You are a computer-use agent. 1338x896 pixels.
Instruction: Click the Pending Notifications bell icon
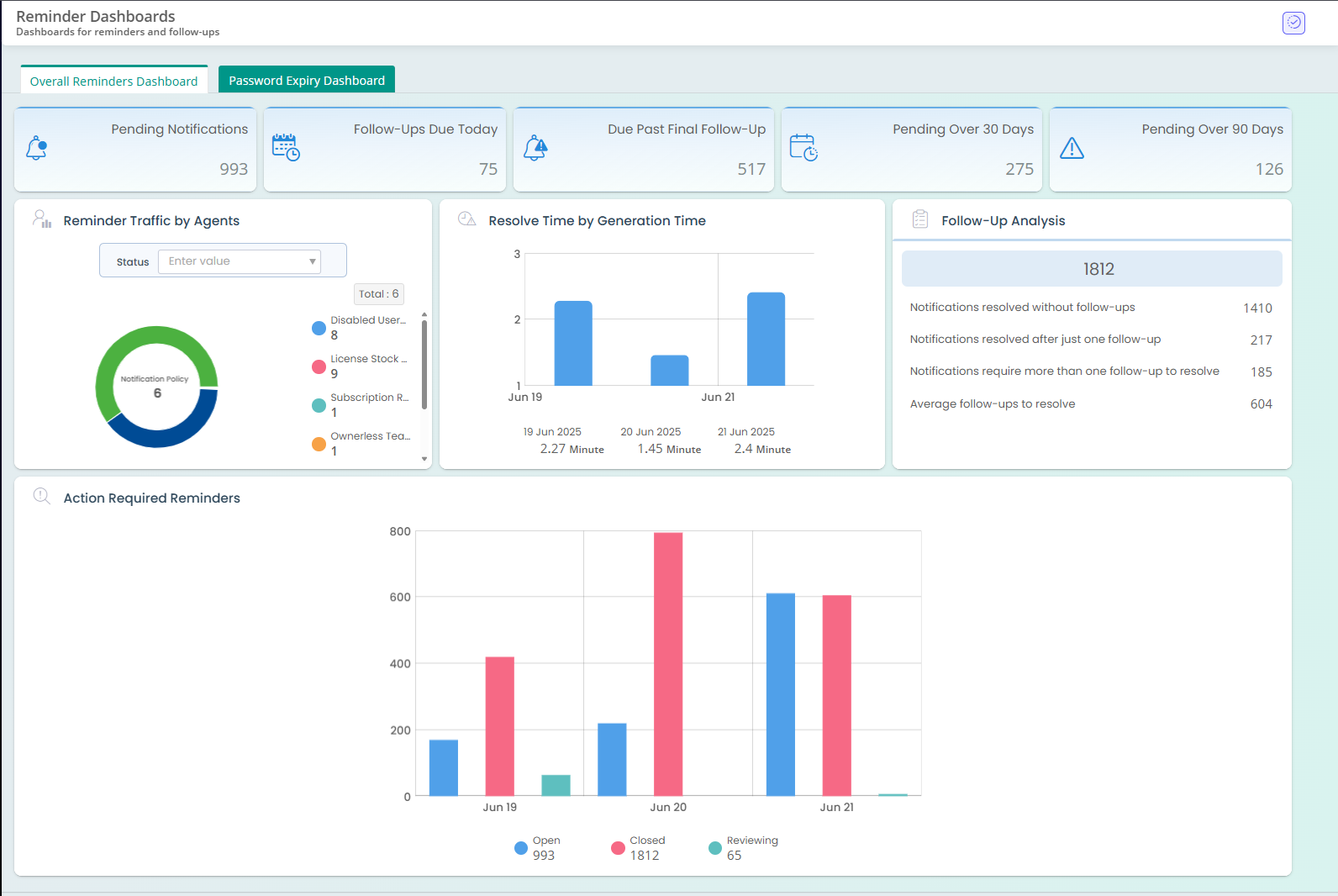click(x=37, y=148)
